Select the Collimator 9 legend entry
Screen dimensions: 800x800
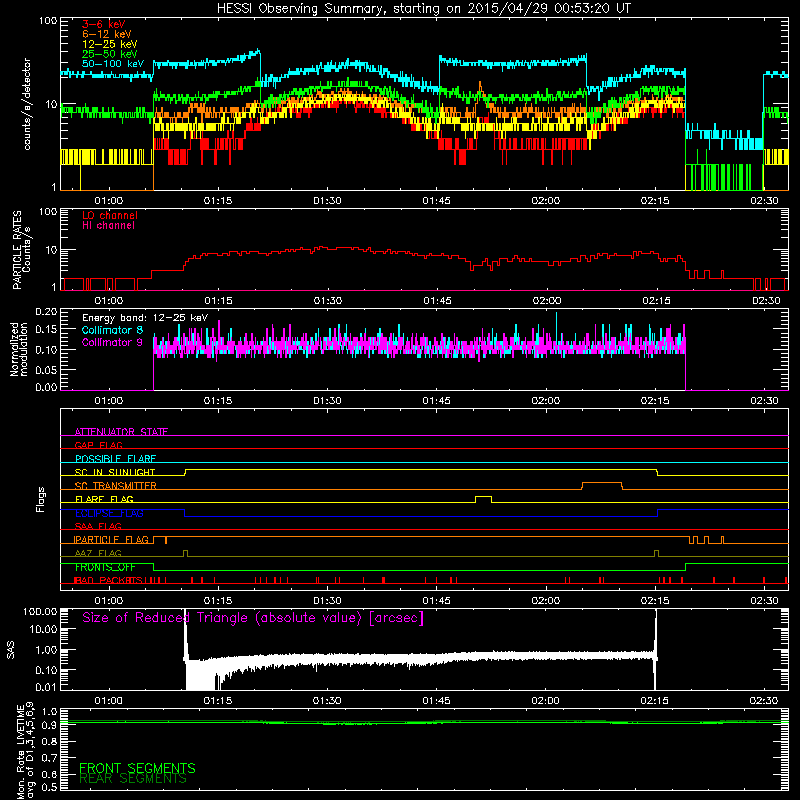tap(112, 342)
